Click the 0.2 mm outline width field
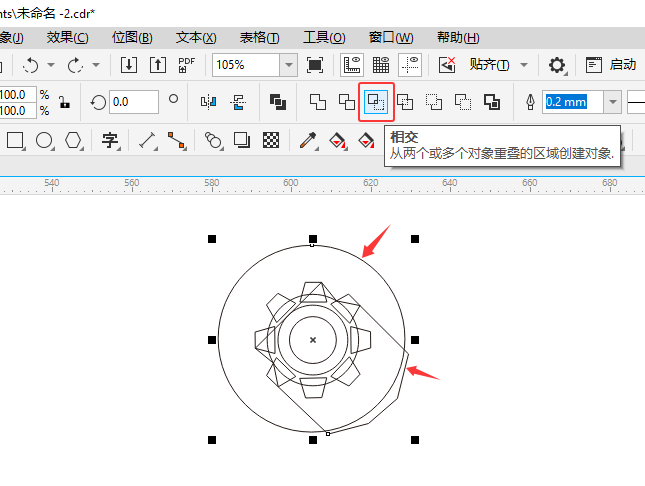This screenshot has width=645, height=486. point(573,102)
